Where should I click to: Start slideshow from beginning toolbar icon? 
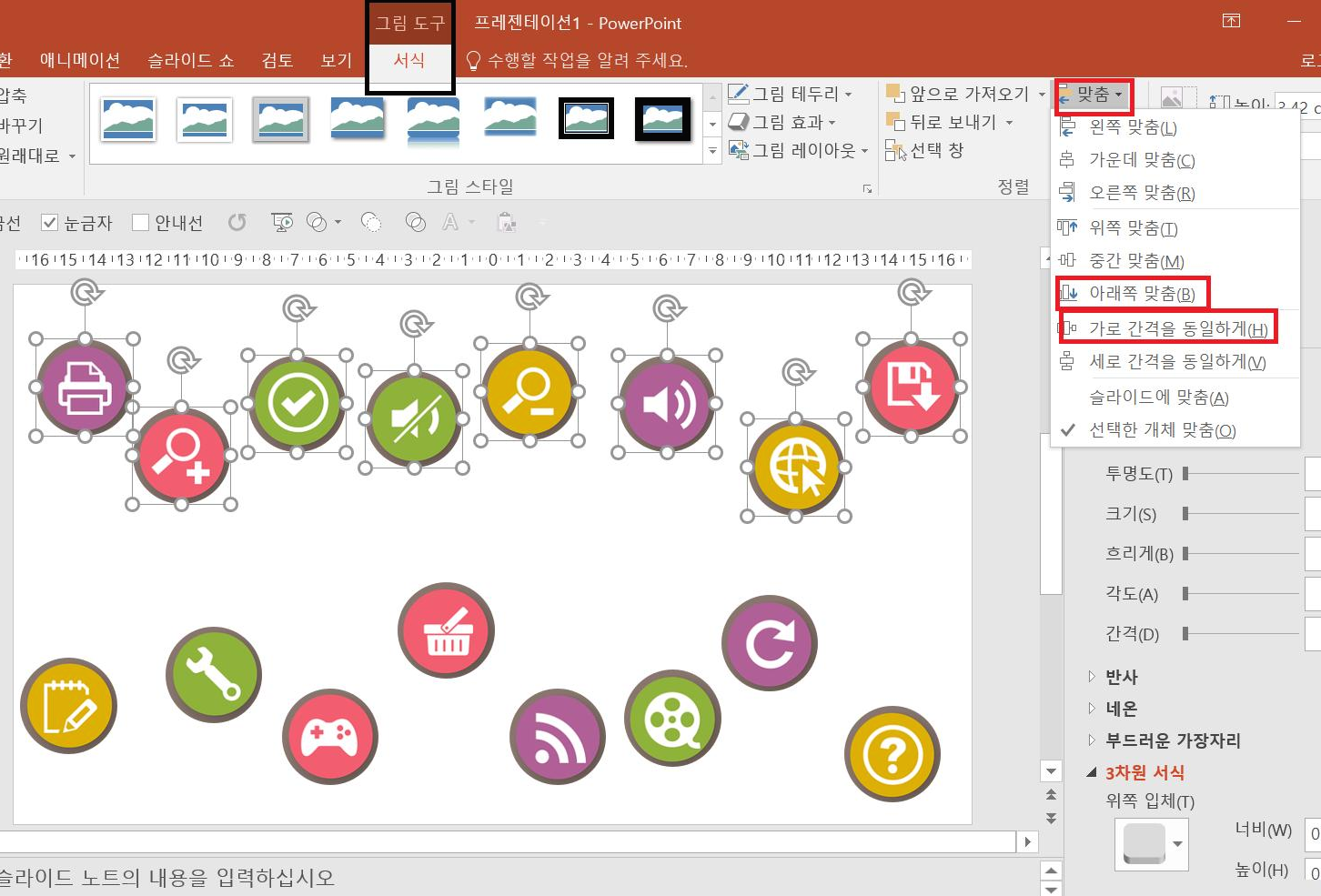(283, 222)
